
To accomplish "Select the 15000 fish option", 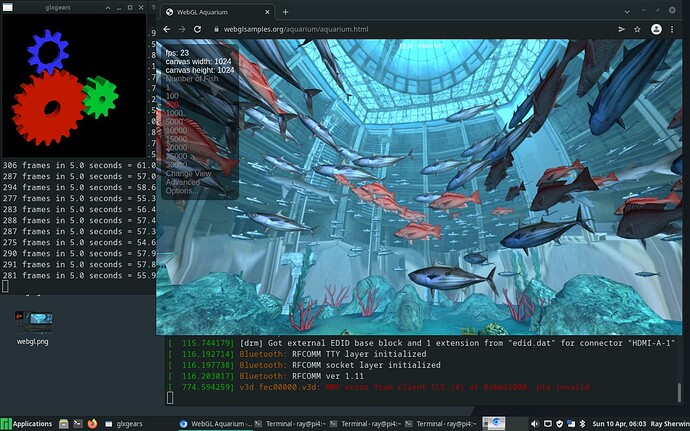I will coord(176,139).
